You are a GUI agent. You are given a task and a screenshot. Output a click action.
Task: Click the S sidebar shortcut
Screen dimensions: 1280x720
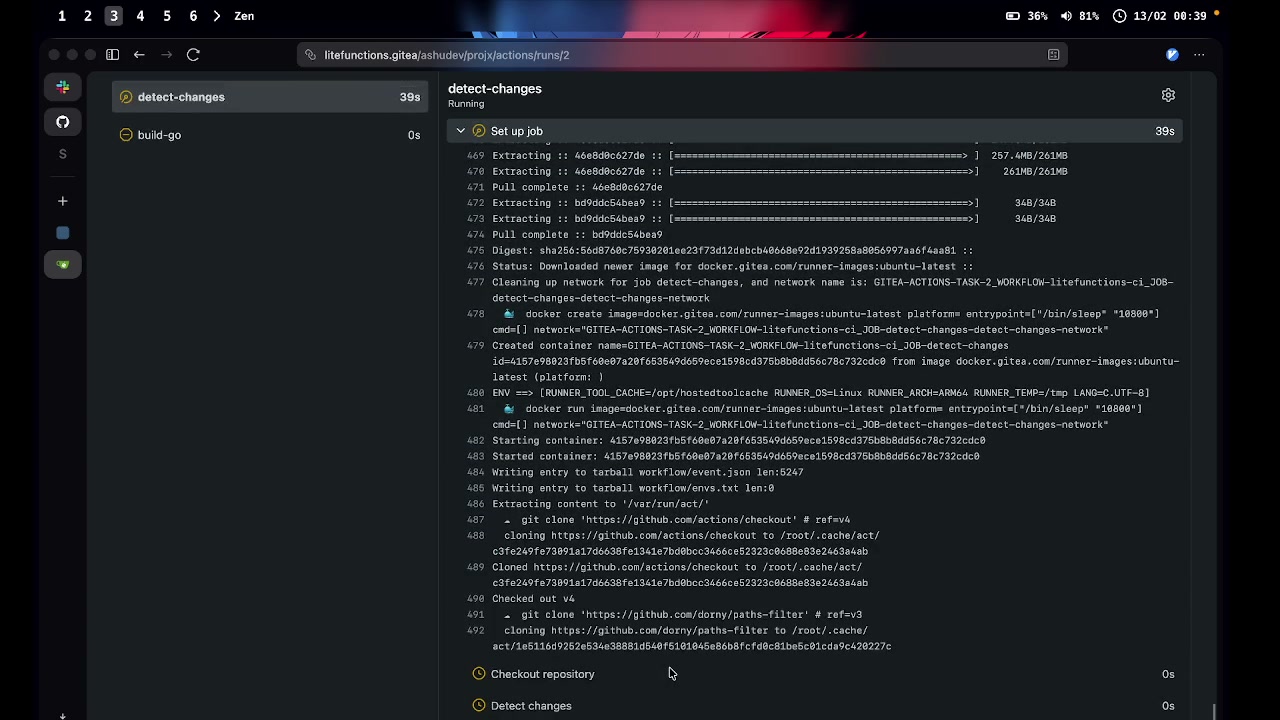point(62,154)
